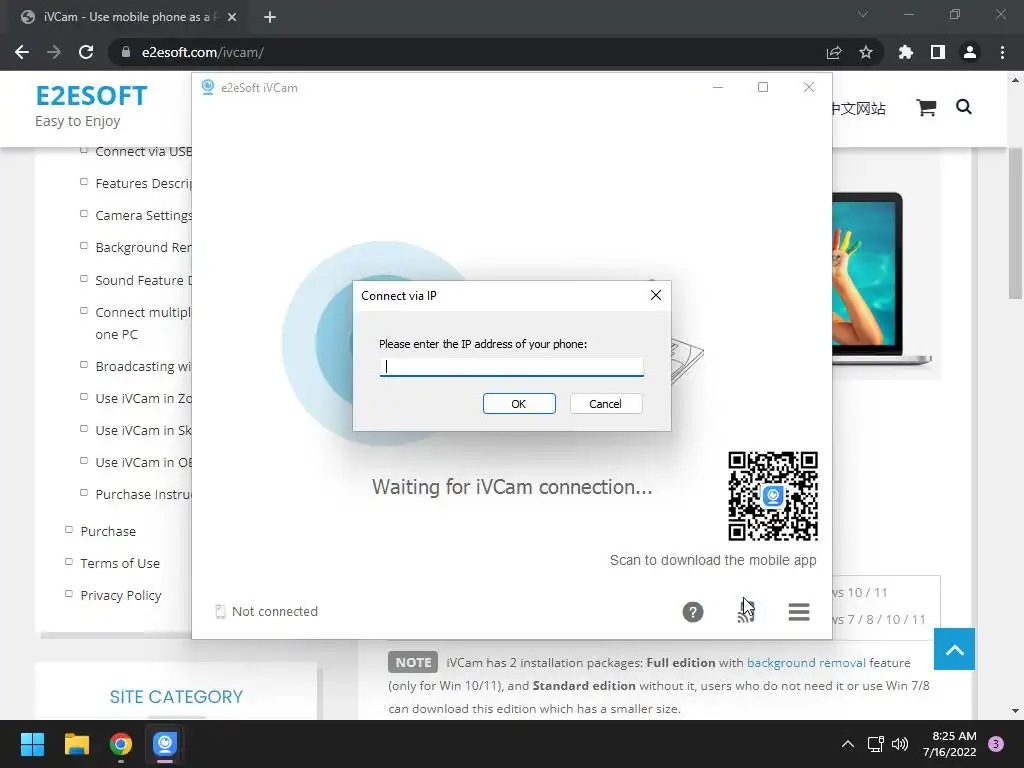Open Chrome profile avatar
Viewport: 1024px width, 768px height.
click(x=970, y=52)
